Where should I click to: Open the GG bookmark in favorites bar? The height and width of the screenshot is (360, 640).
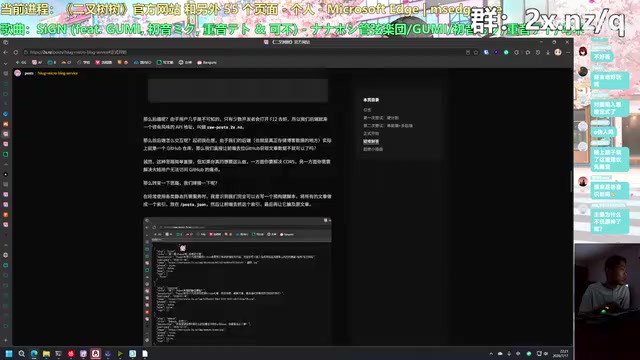coord(21,62)
